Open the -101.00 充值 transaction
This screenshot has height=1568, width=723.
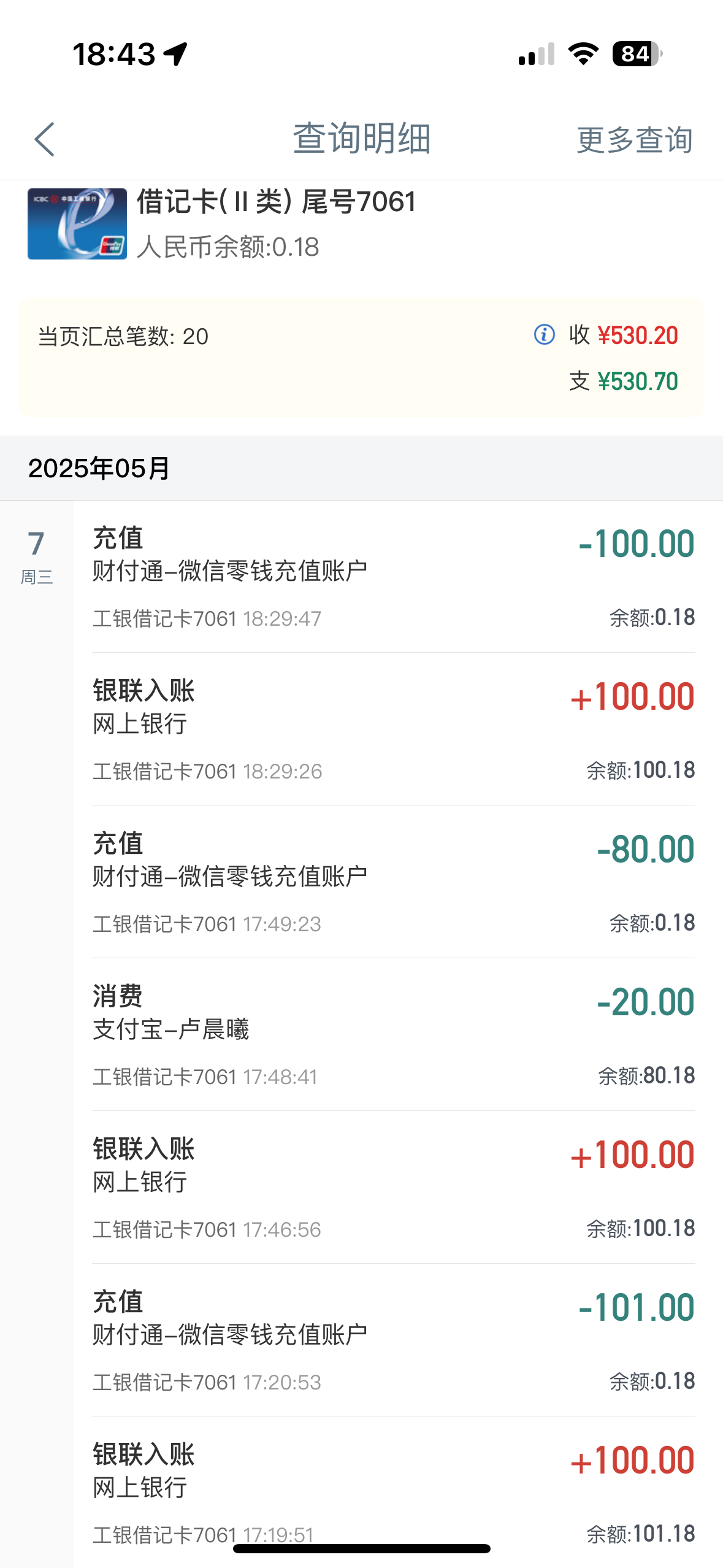392,1340
